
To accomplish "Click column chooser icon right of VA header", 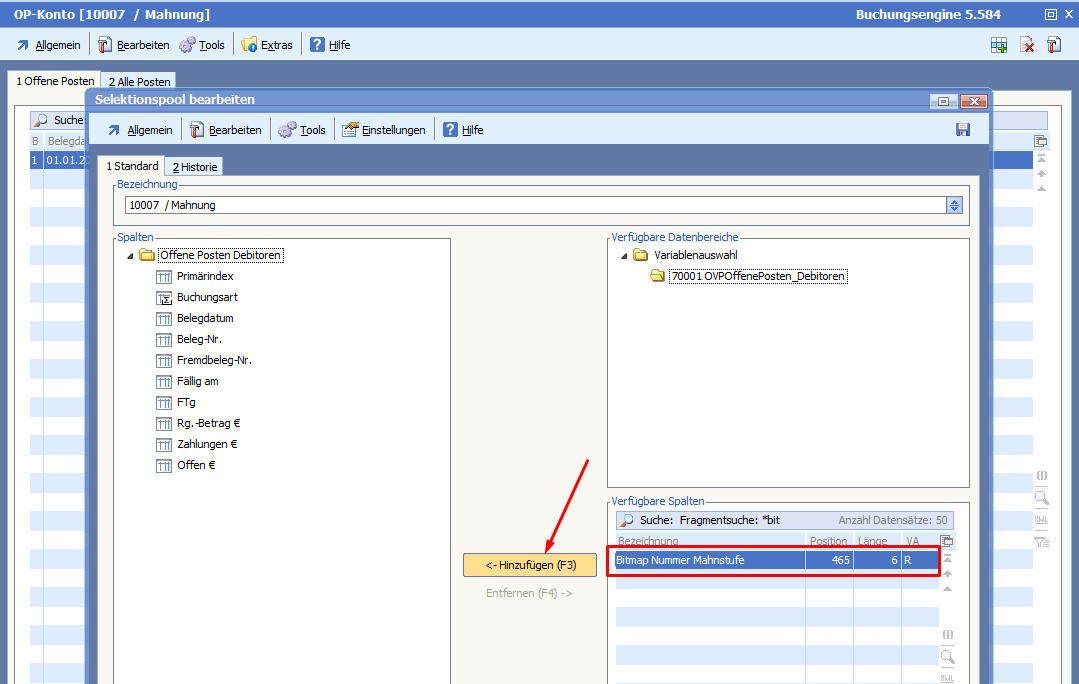I will coord(946,541).
